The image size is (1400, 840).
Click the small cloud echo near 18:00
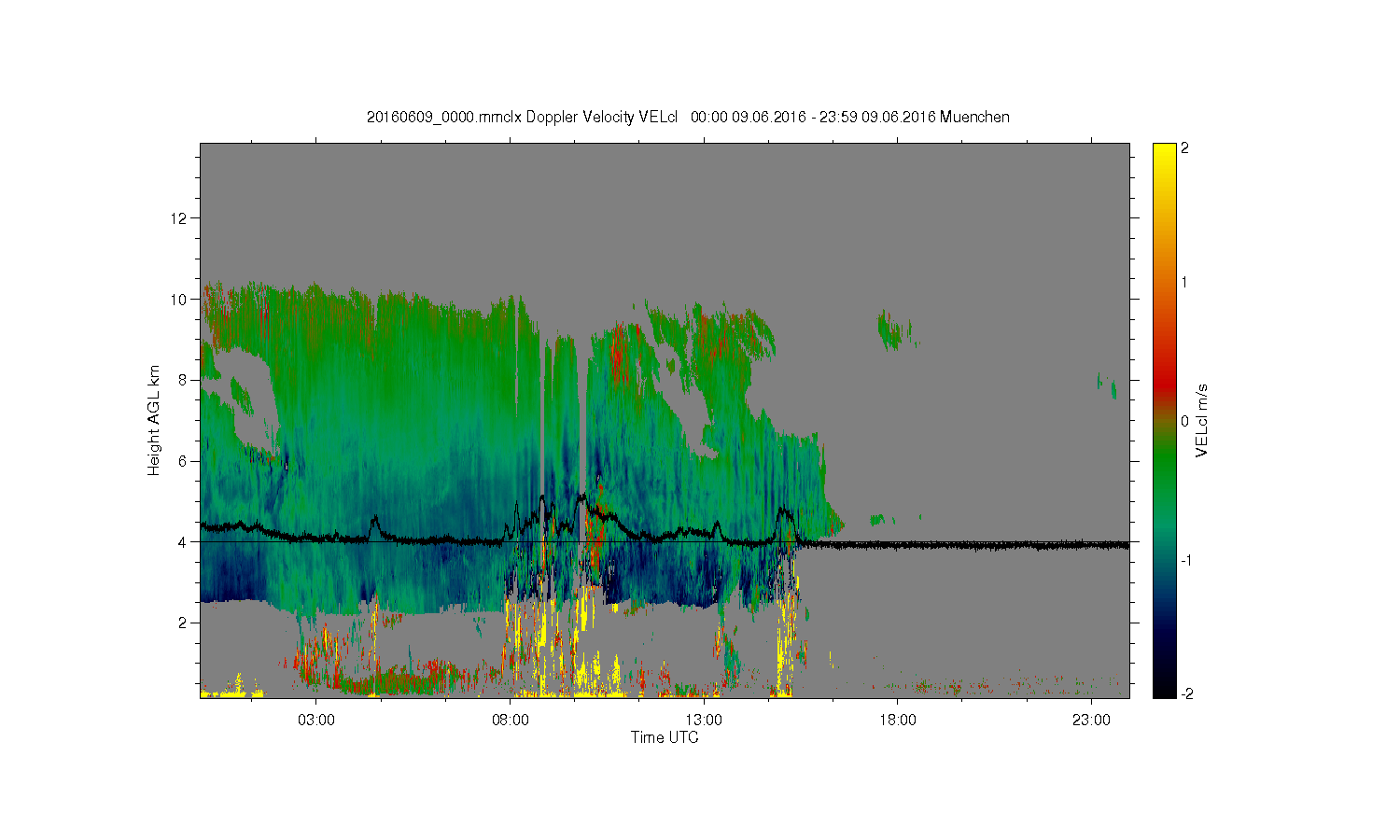[x=894, y=329]
